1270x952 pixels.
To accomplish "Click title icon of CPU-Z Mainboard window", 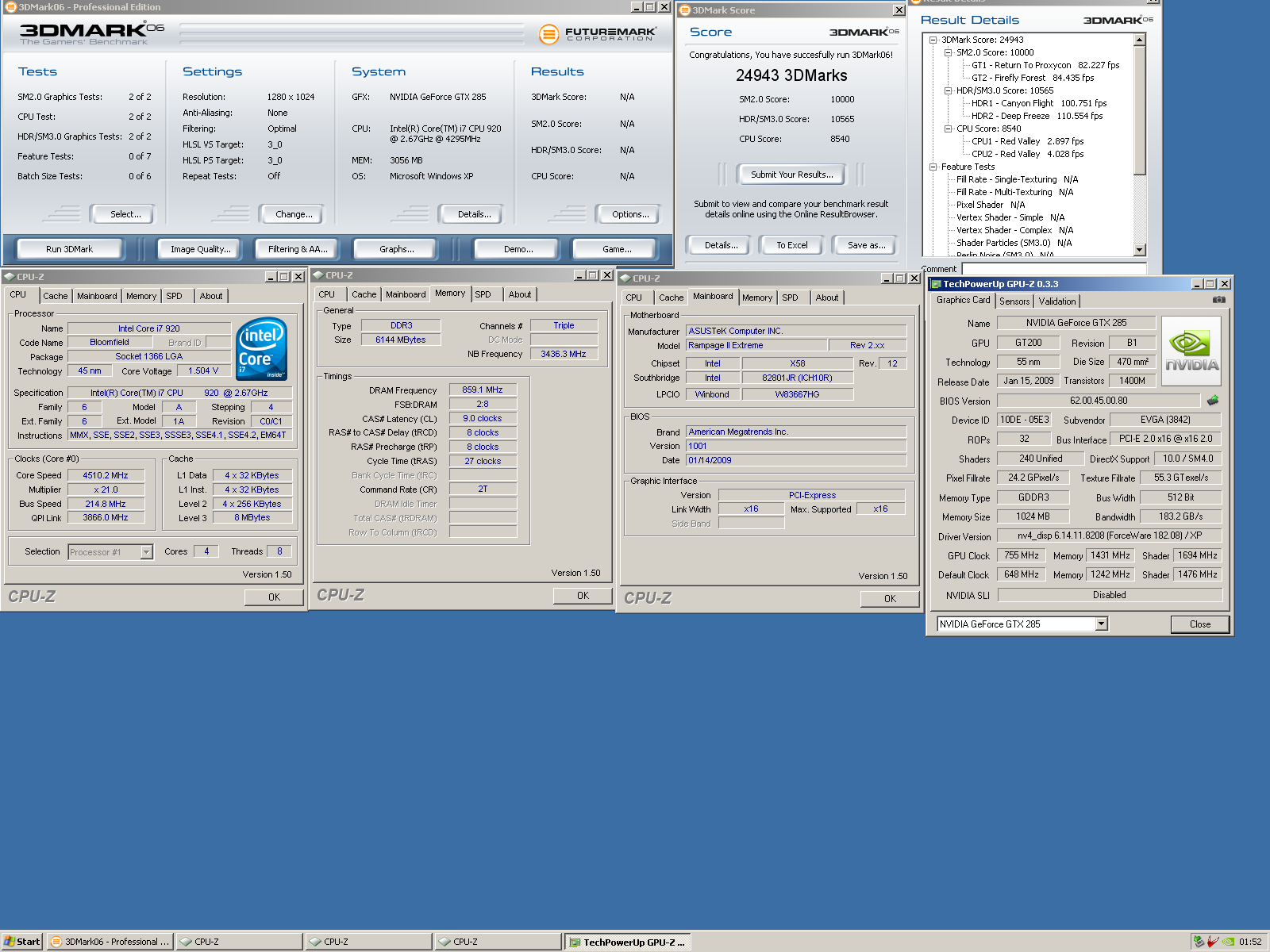I will (625, 278).
